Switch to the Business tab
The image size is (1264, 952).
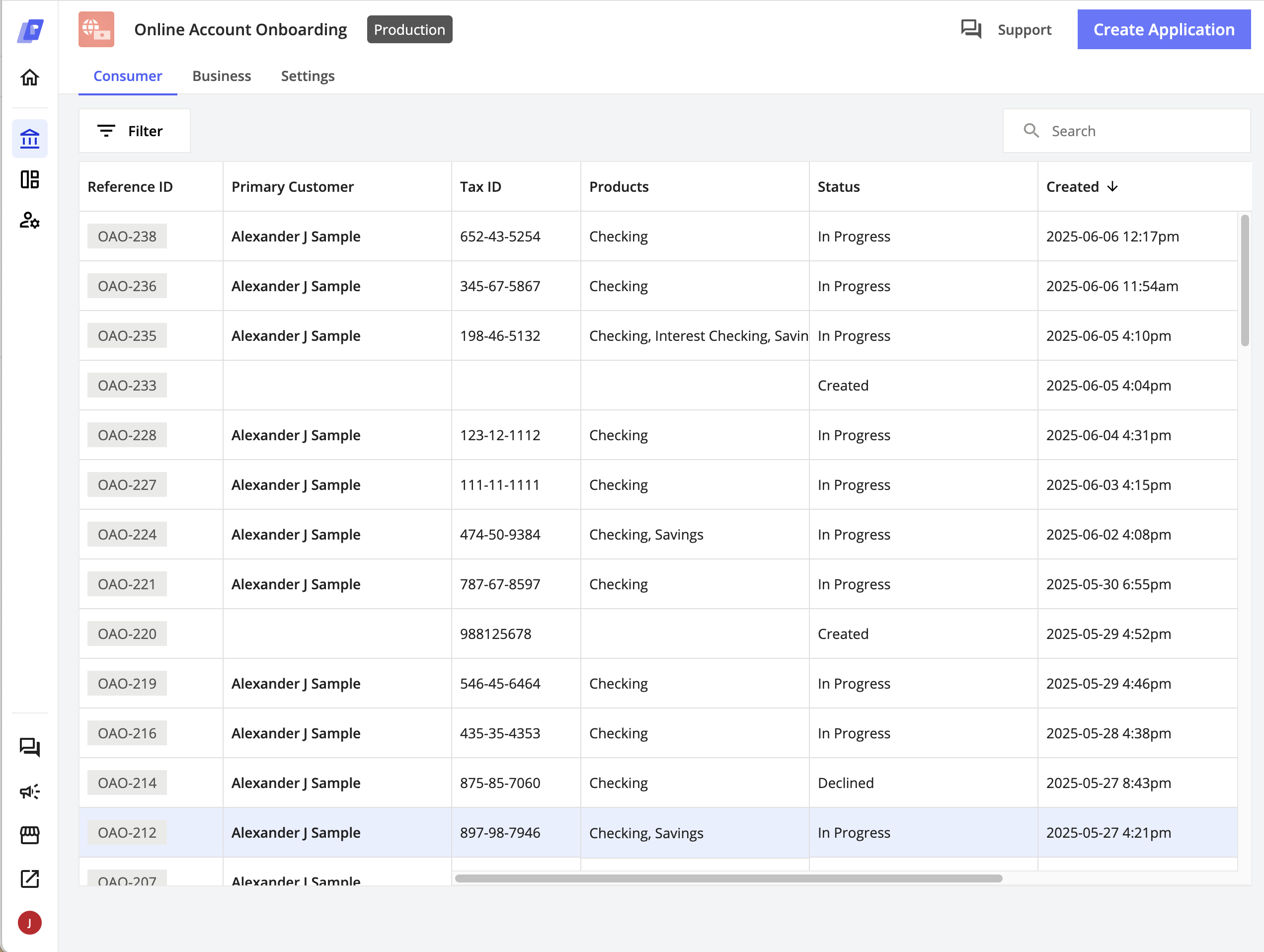[x=222, y=76]
